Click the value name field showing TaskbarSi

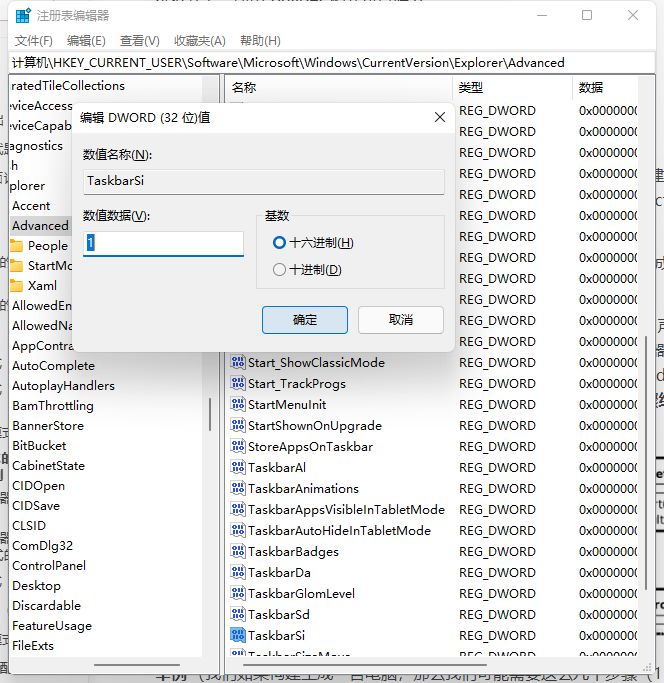(x=264, y=181)
